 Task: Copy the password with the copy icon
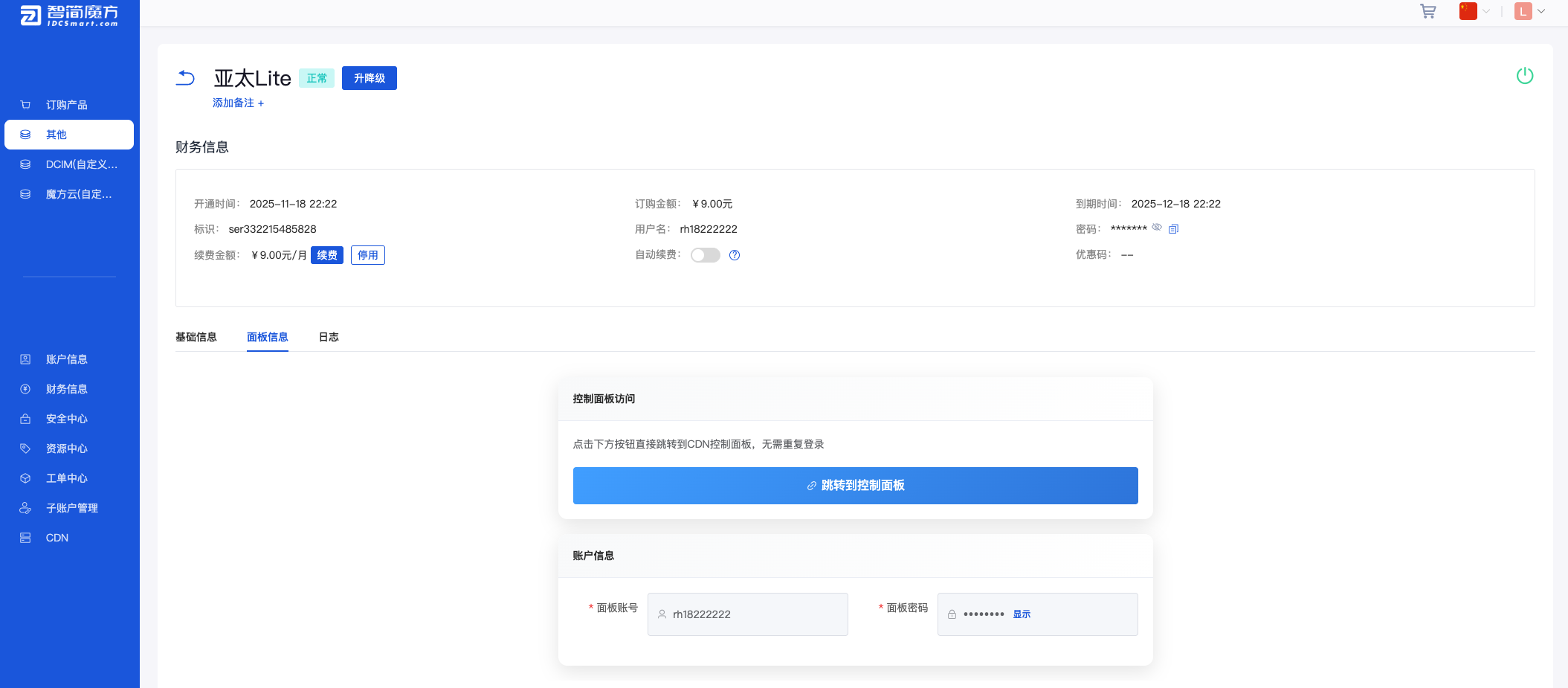(x=1173, y=228)
